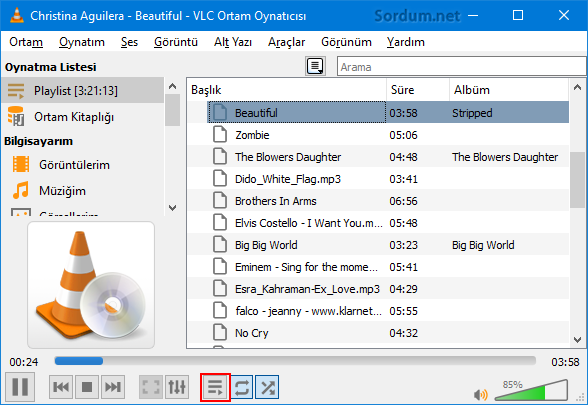
Task: Select Dido_White_Flag.mp3 track
Action: point(288,179)
